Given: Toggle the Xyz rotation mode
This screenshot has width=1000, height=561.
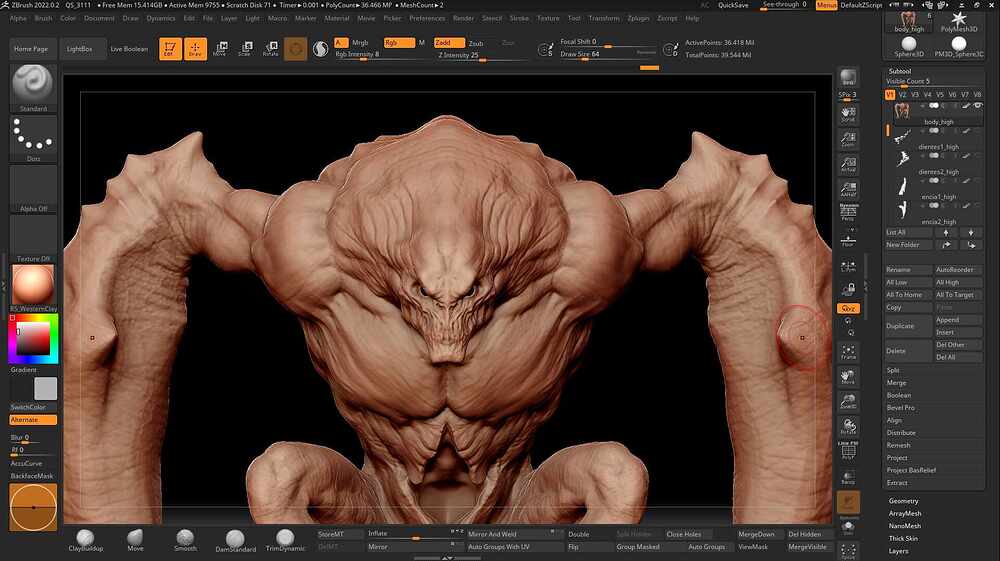Looking at the screenshot, I should tap(848, 309).
